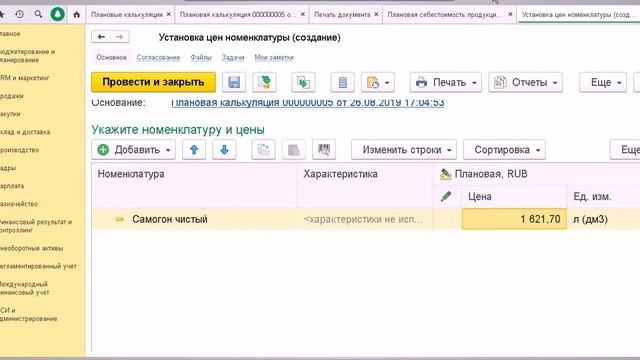
Task: Click the characteristics not used cell
Action: (365, 219)
